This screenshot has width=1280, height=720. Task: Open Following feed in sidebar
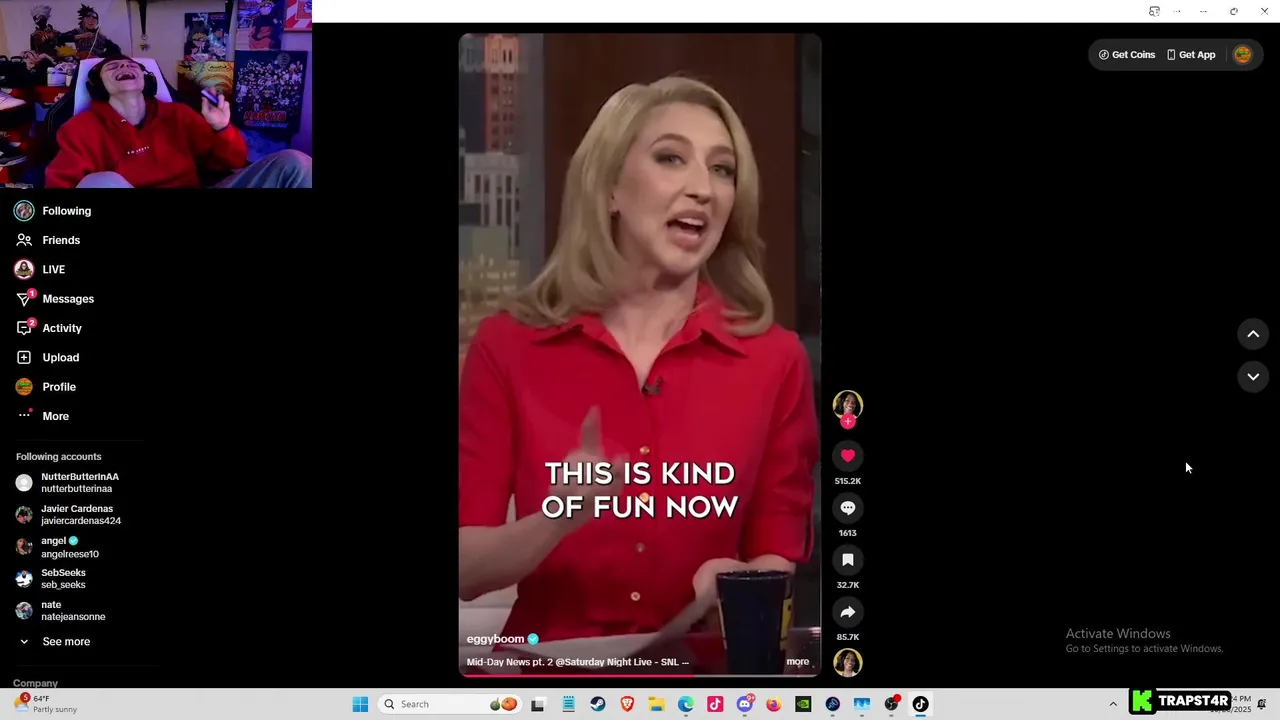(53, 211)
